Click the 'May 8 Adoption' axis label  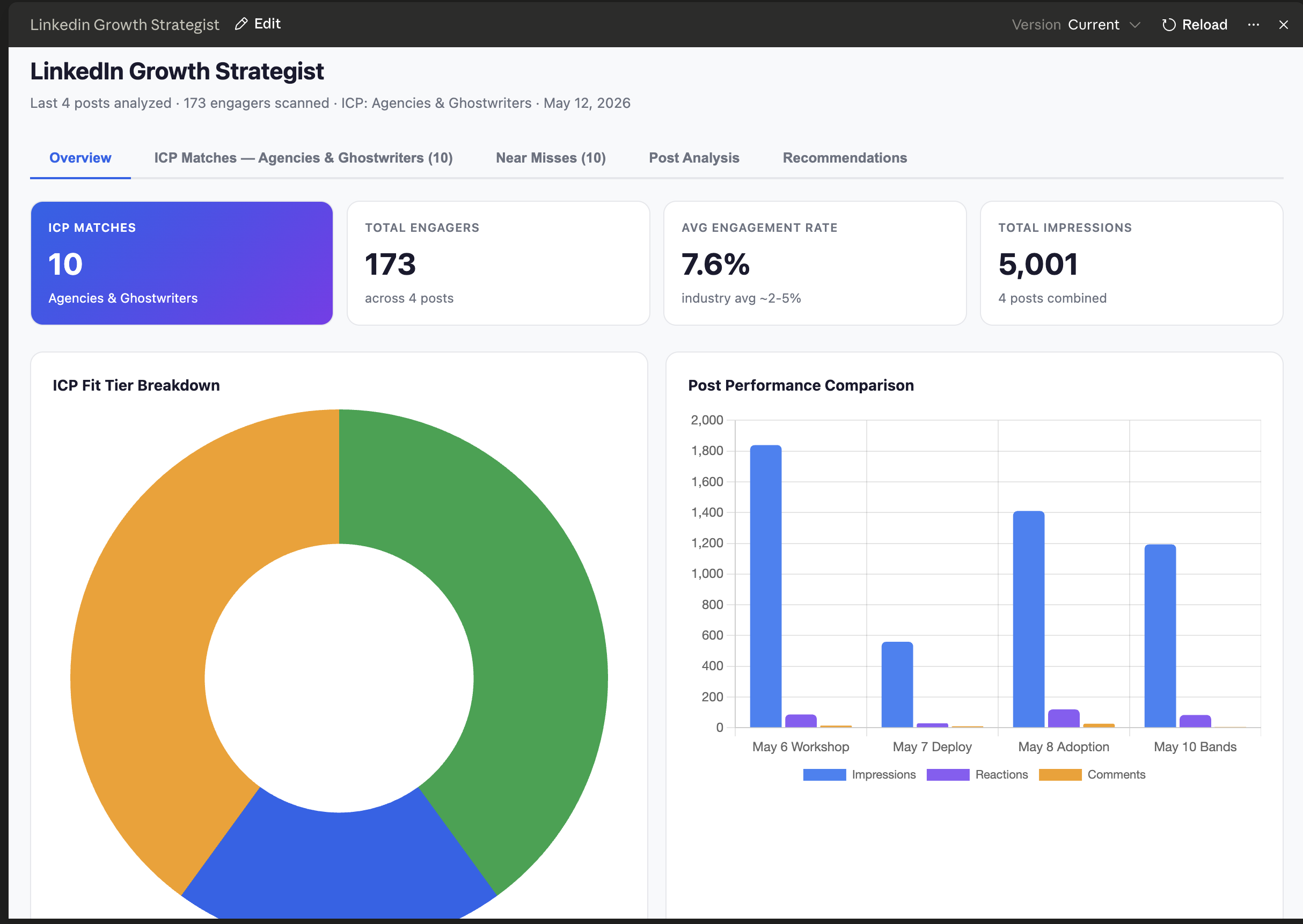pos(1064,746)
